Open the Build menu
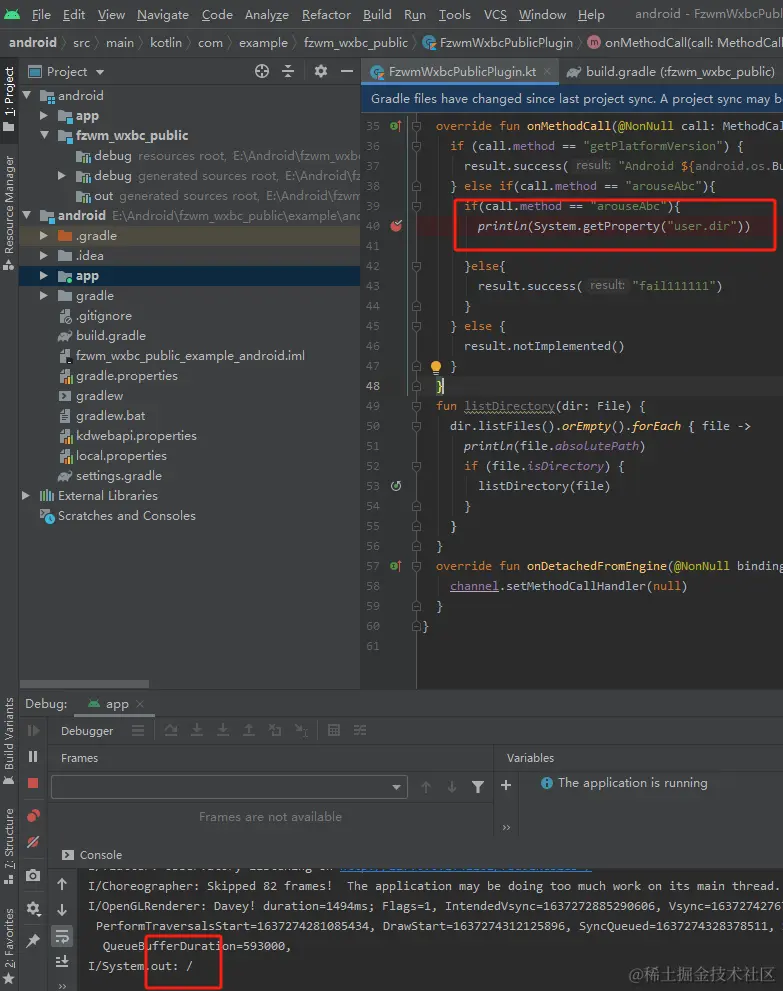 pyautogui.click(x=377, y=14)
